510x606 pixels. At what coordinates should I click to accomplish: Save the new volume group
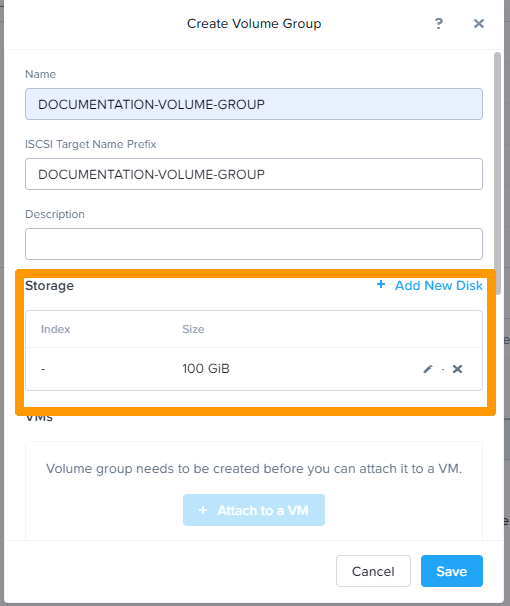(452, 571)
